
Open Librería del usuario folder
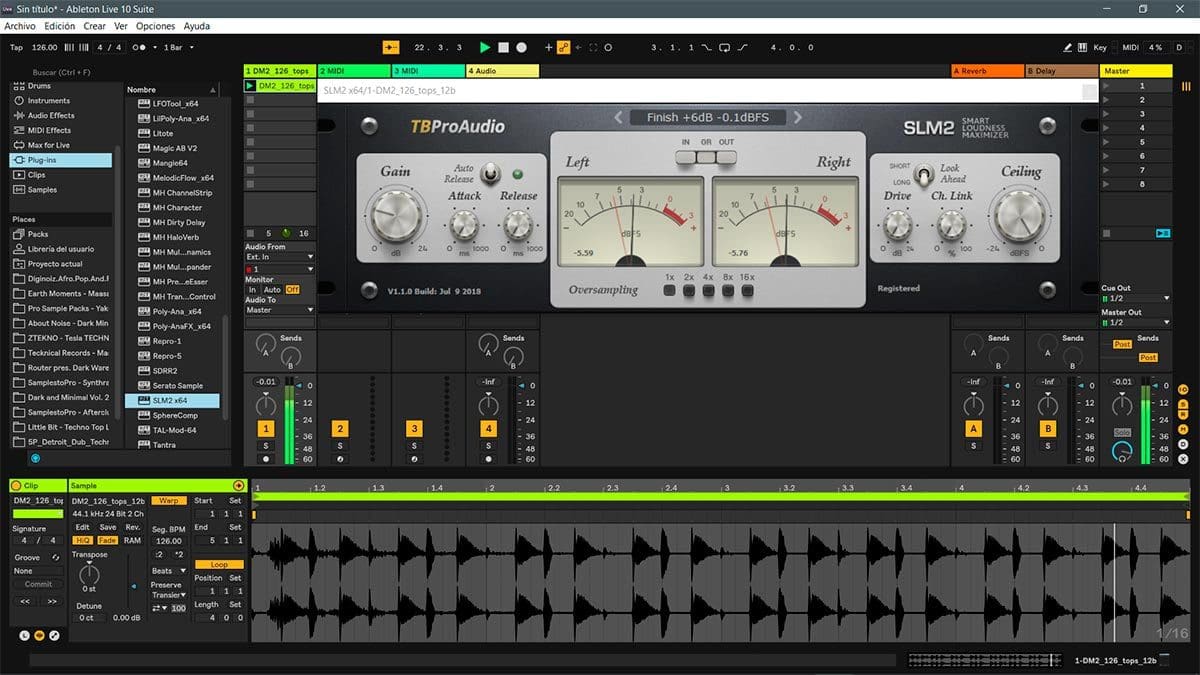61,249
